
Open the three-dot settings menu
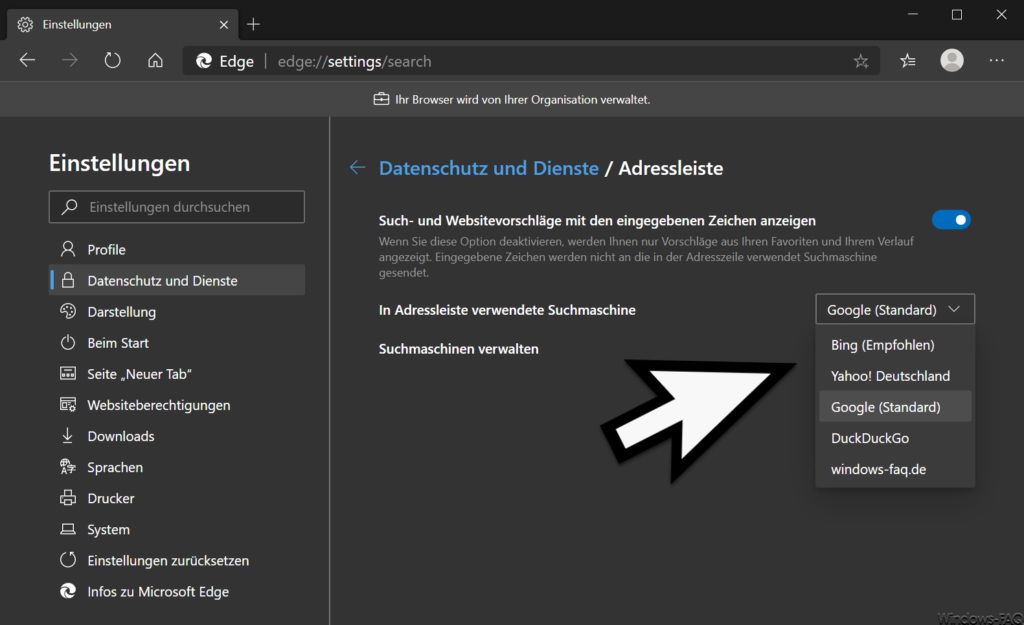click(x=997, y=60)
